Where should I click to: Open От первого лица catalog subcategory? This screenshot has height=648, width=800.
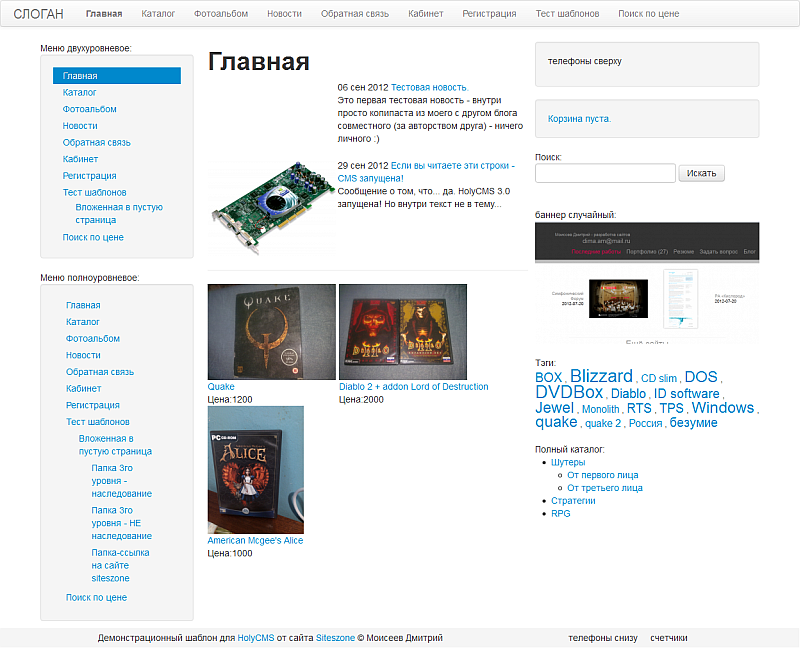(603, 475)
